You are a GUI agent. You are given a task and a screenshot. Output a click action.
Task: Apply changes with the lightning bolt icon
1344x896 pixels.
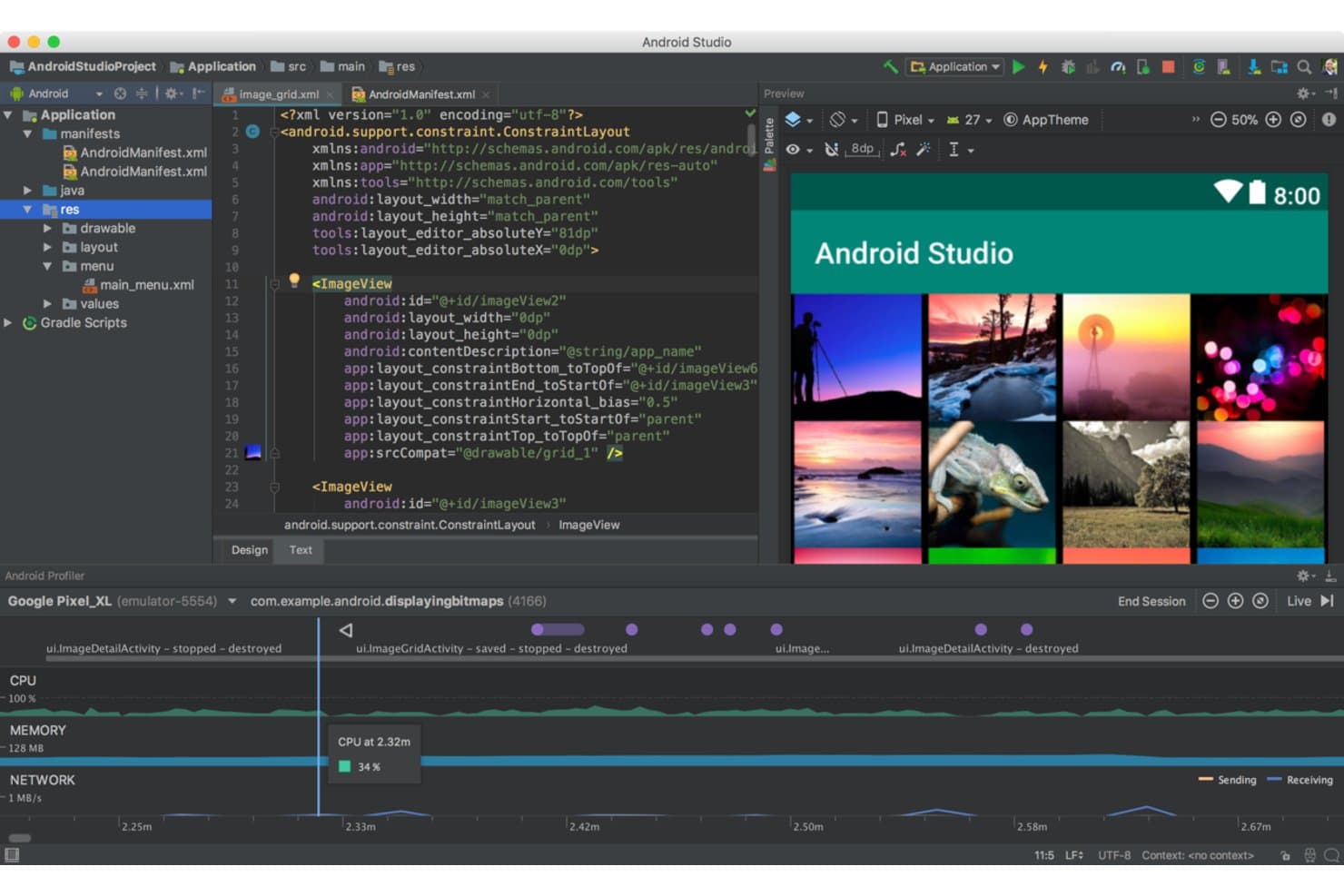[1043, 67]
